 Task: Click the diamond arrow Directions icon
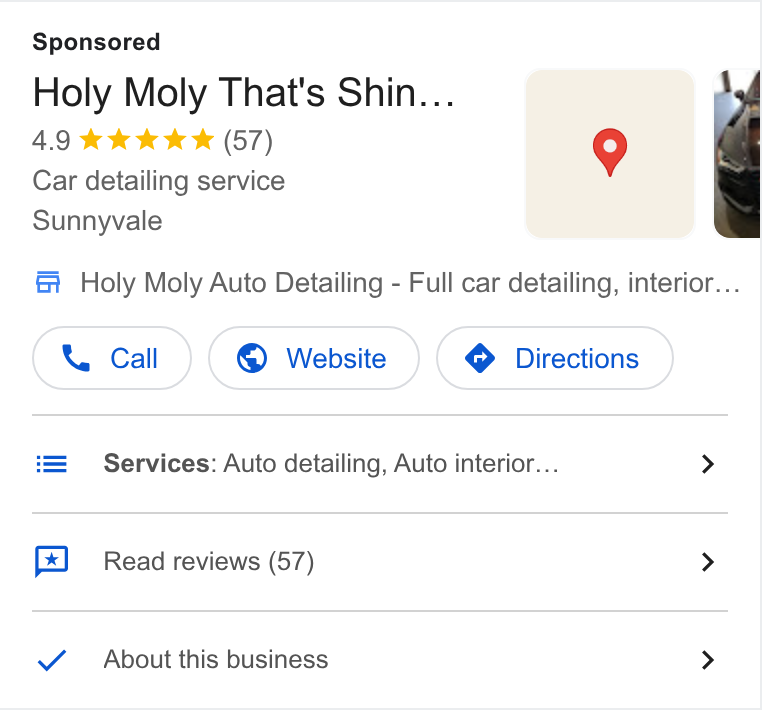480,358
